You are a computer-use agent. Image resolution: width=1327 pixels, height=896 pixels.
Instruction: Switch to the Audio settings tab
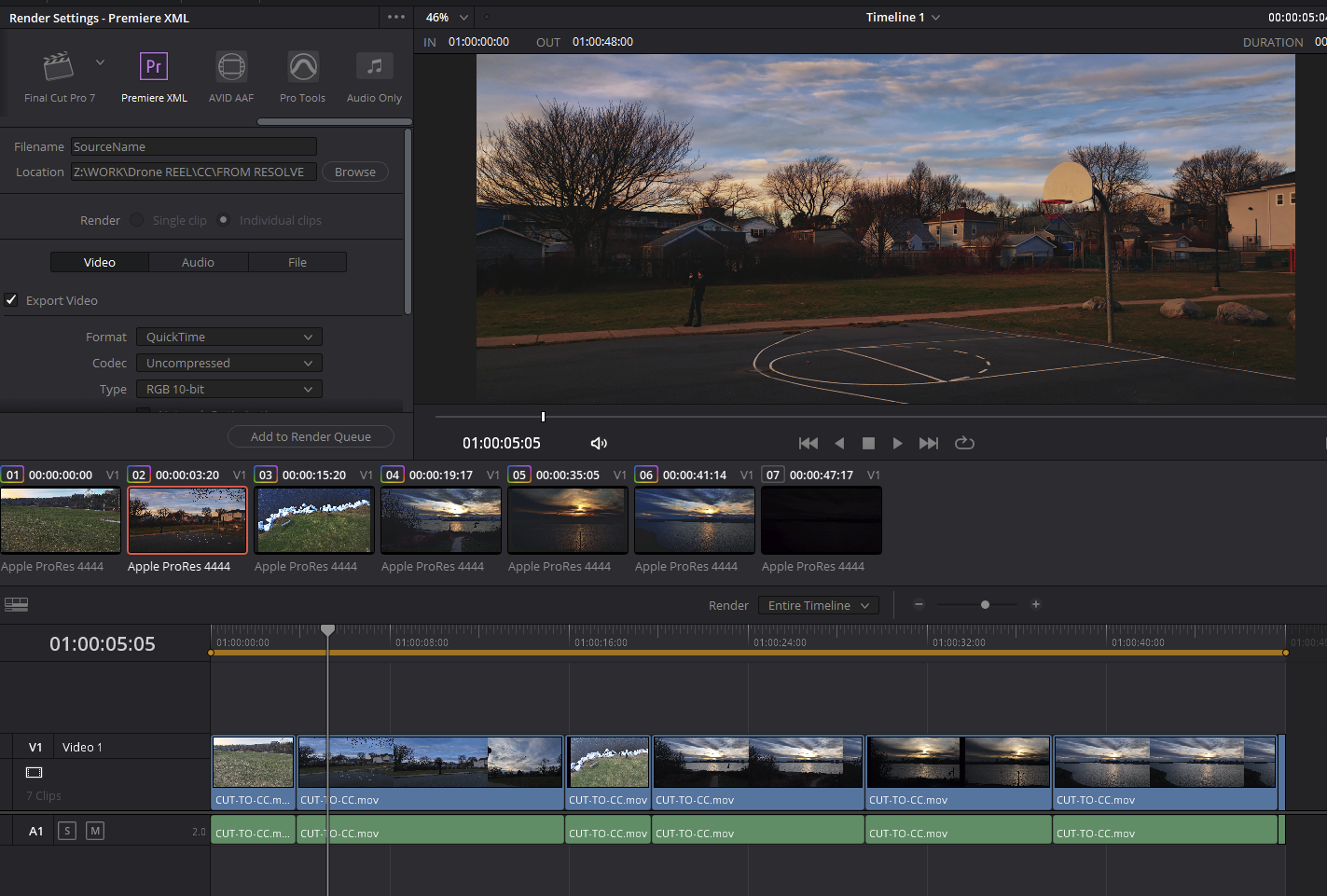click(x=198, y=263)
